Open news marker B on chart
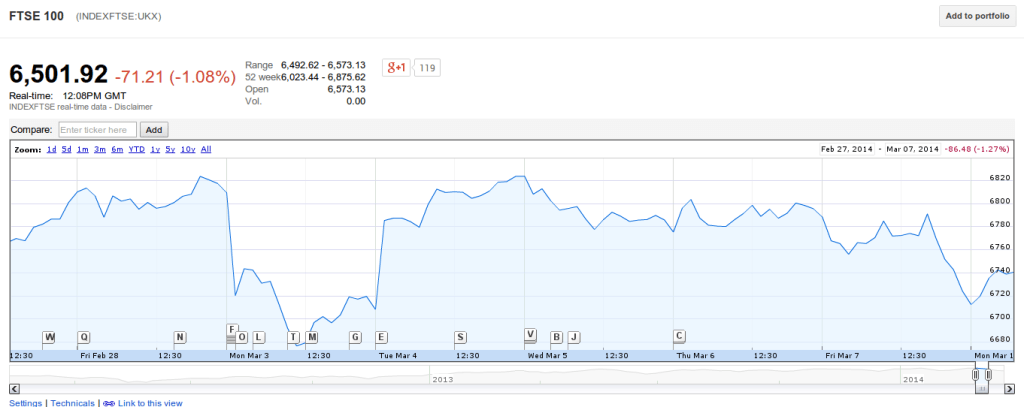The width and height of the screenshot is (1024, 407). click(556, 337)
